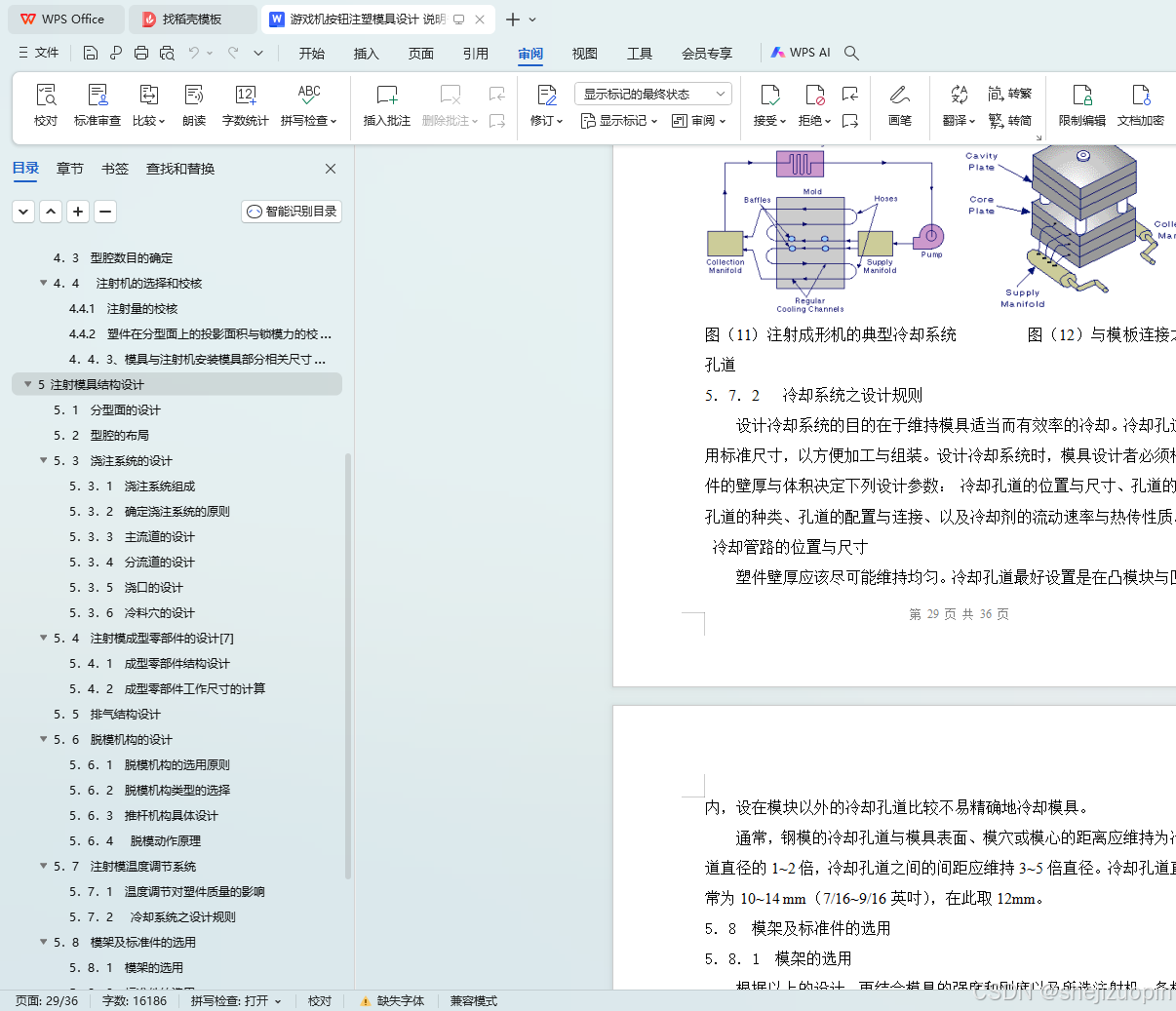Start 朗读 read aloud

click(x=194, y=104)
